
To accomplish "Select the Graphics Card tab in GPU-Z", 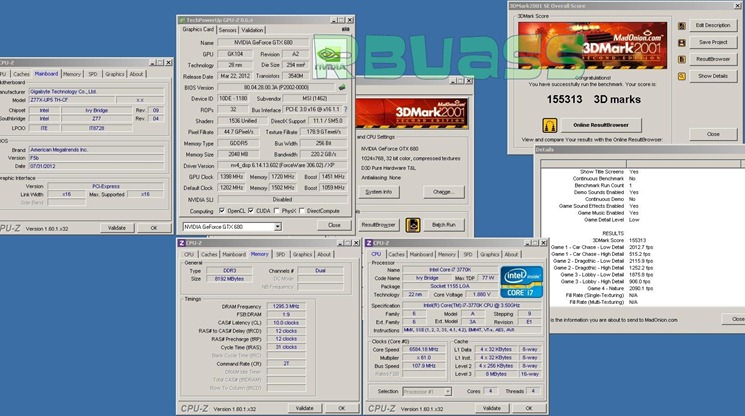I will tap(198, 29).
